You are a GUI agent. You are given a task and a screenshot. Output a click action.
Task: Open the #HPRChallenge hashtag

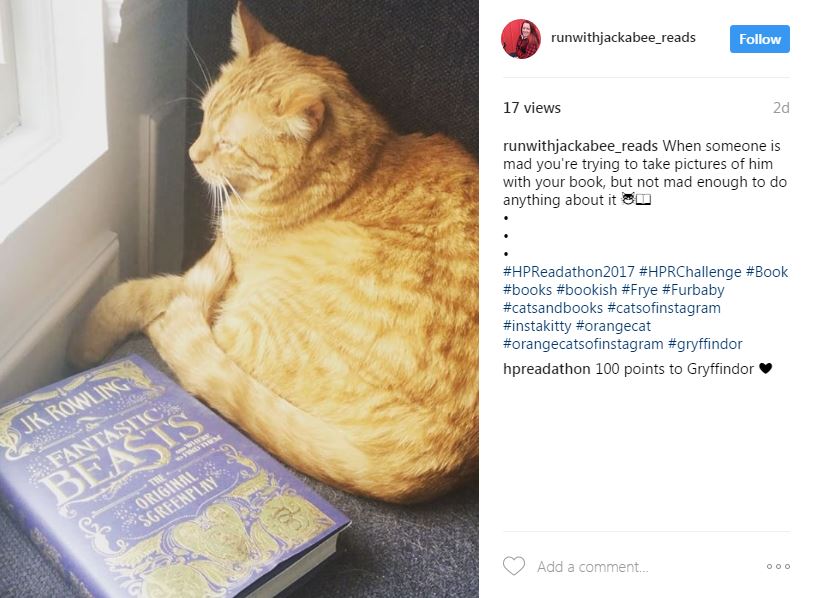[690, 271]
